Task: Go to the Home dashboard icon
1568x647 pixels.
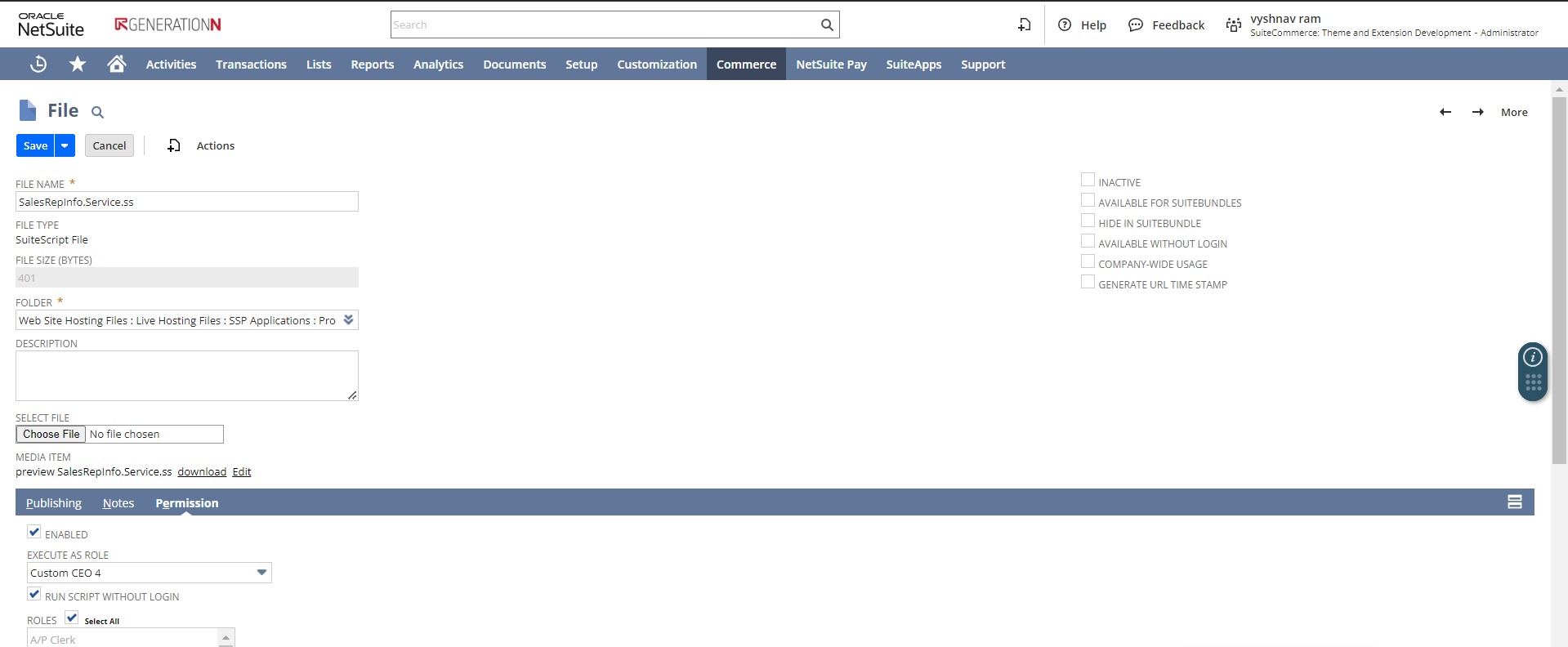Action: coord(117,64)
